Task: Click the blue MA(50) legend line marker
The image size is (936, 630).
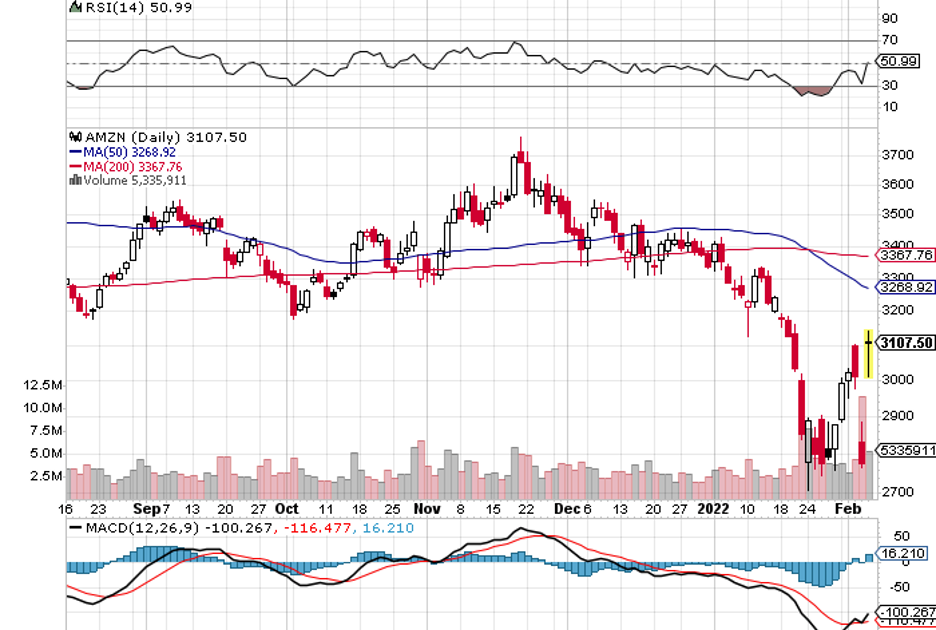Action: (73, 152)
